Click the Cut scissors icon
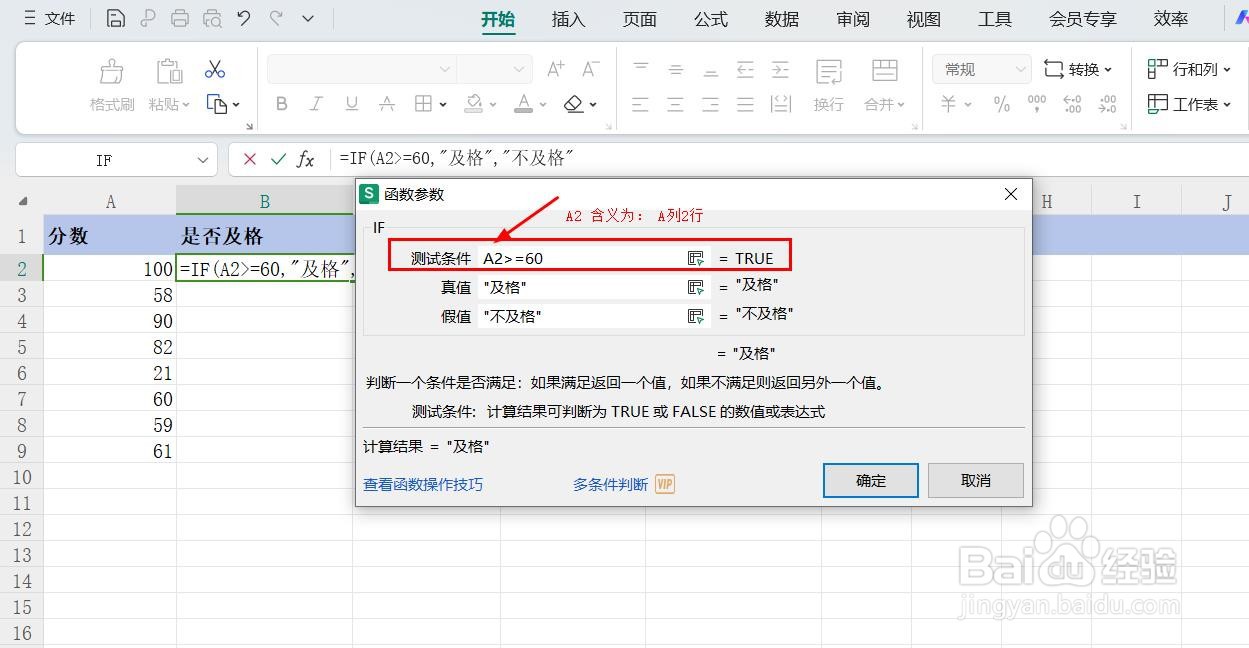Image resolution: width=1249 pixels, height=648 pixels. coord(213,69)
